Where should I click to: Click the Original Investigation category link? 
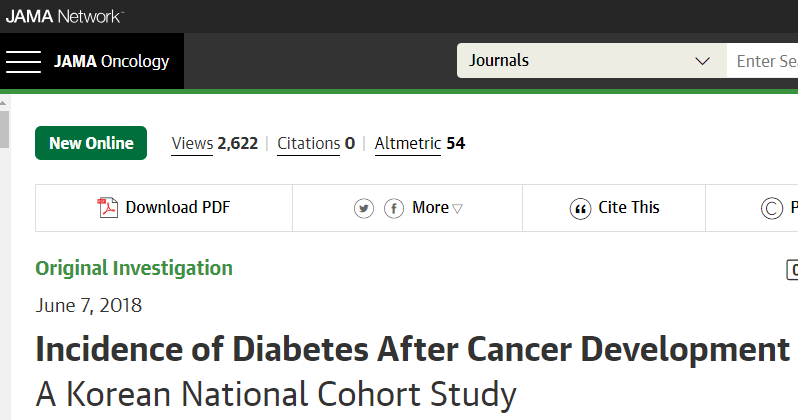pos(134,268)
